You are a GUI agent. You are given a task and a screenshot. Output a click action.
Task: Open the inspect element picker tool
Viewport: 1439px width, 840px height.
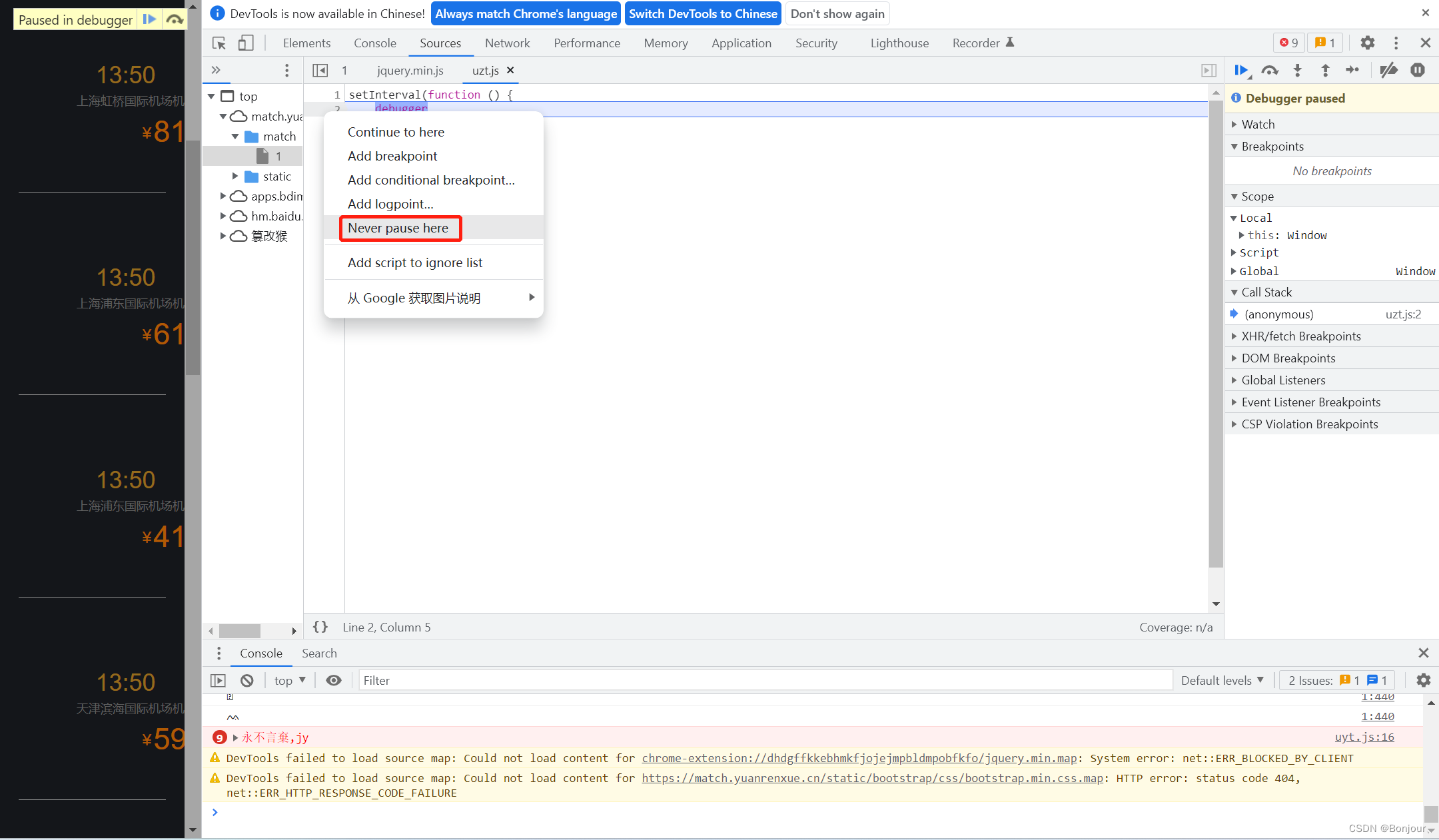point(219,43)
